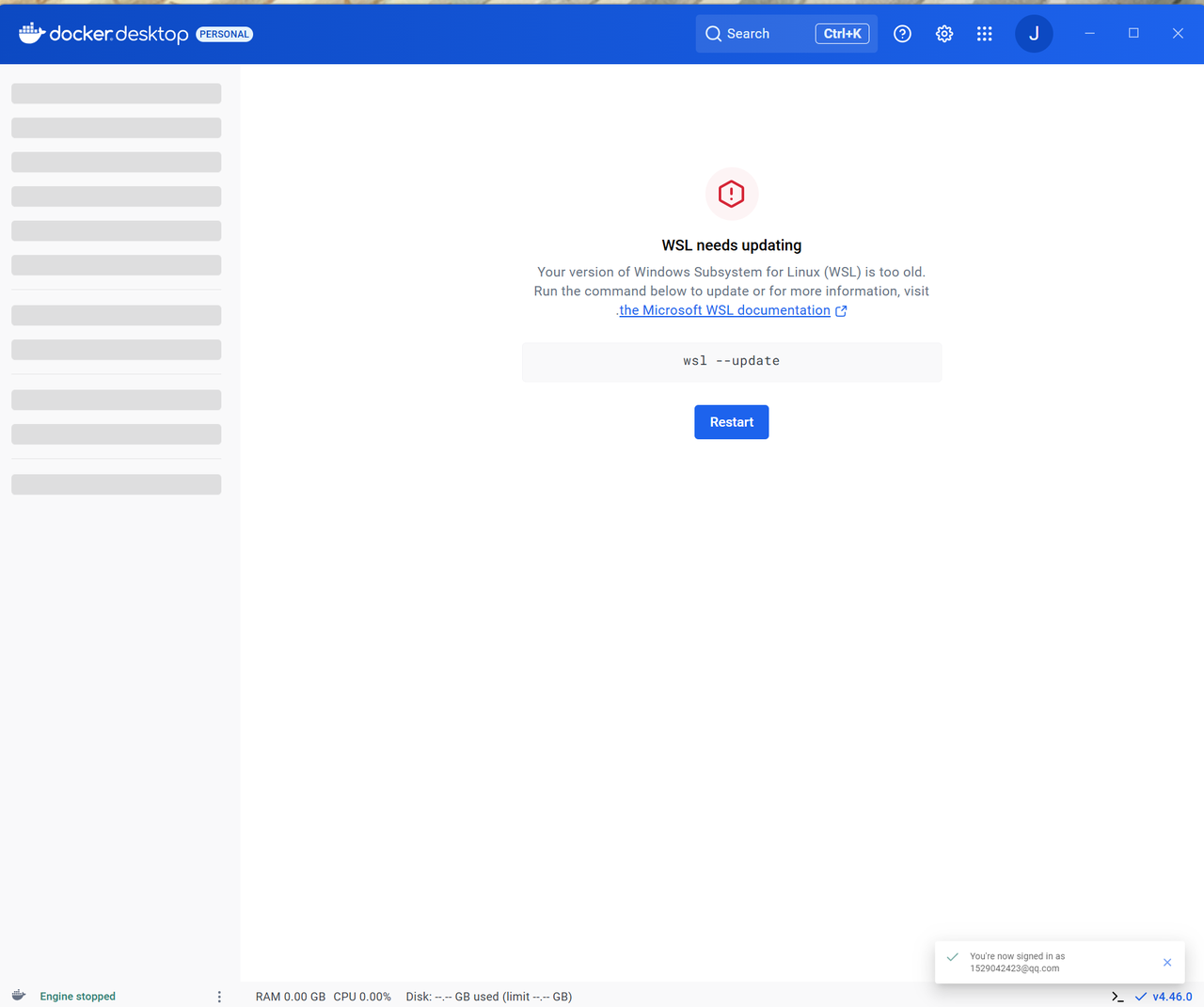Click the search magnifier icon

(x=714, y=34)
